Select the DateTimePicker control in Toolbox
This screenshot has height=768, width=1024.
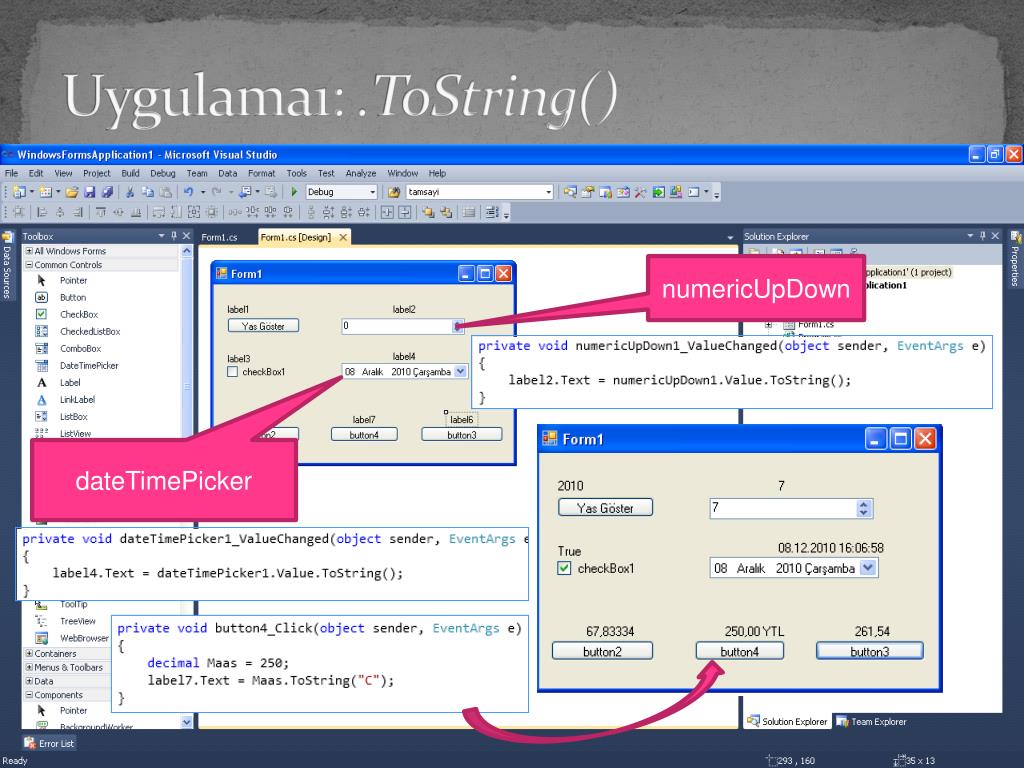pos(89,366)
